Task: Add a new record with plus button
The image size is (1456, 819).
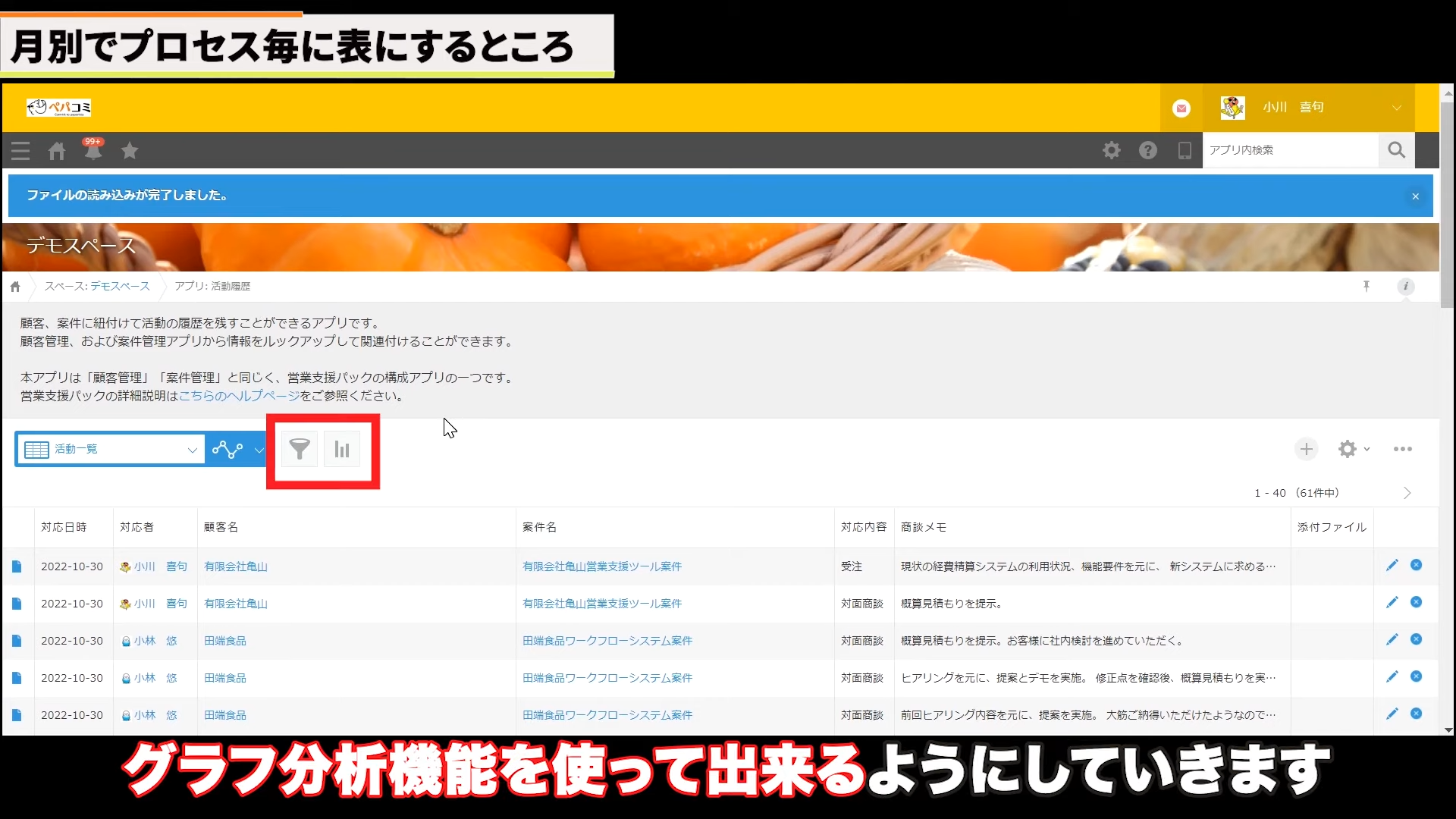Action: pos(1306,449)
